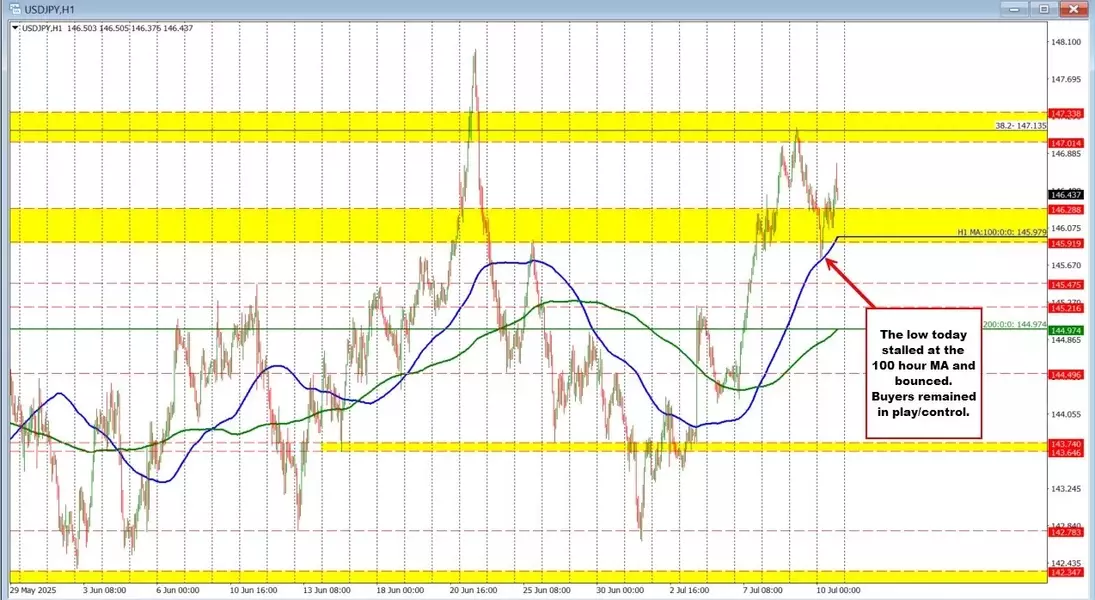The width and height of the screenshot is (1095, 600).
Task: Click the 20 Jun 16:00 time label
Action: click(473, 590)
